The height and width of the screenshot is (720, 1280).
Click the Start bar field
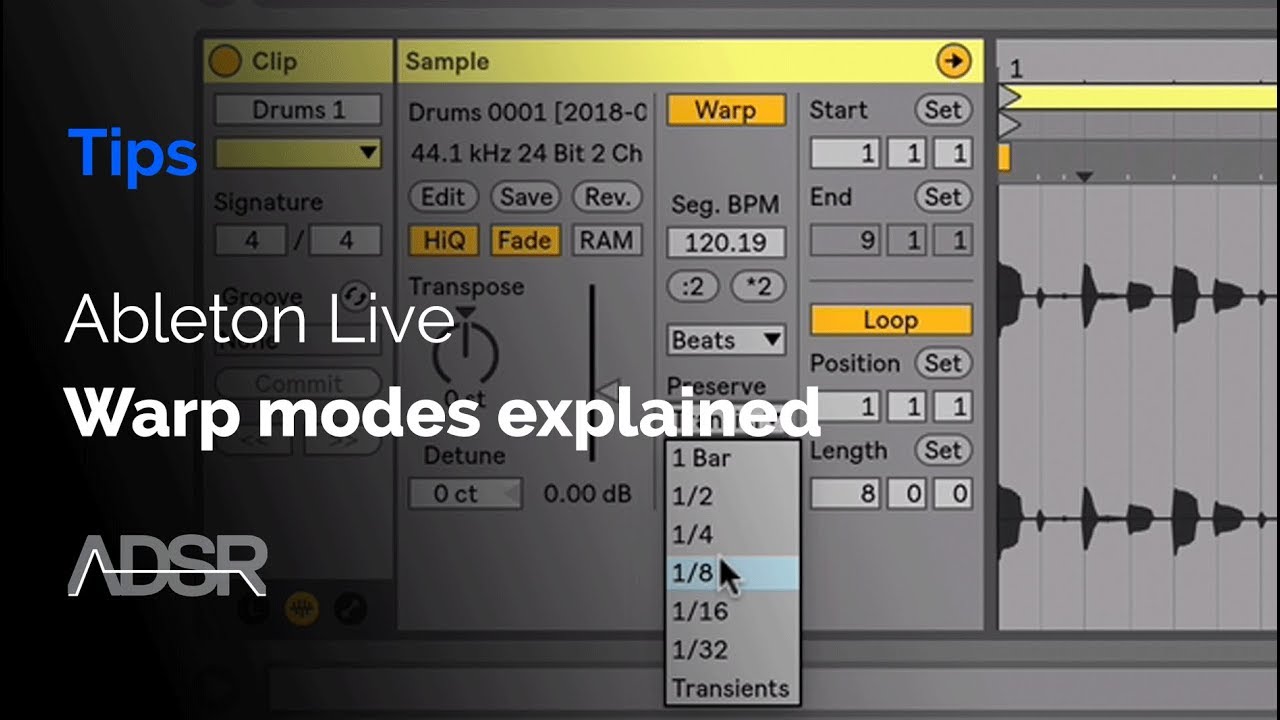846,153
